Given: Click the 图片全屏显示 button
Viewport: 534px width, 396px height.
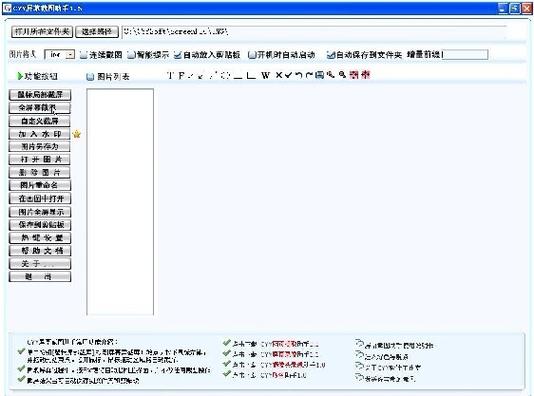Looking at the screenshot, I should coord(40,212).
